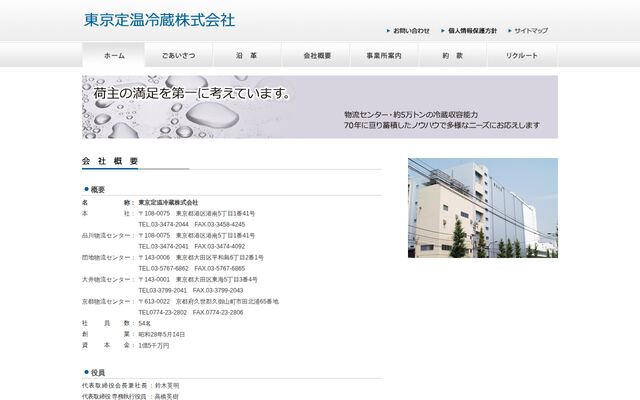Image resolution: width=640 pixels, height=400 pixels.
Task: Open the サイトマップ link
Action: 531,31
